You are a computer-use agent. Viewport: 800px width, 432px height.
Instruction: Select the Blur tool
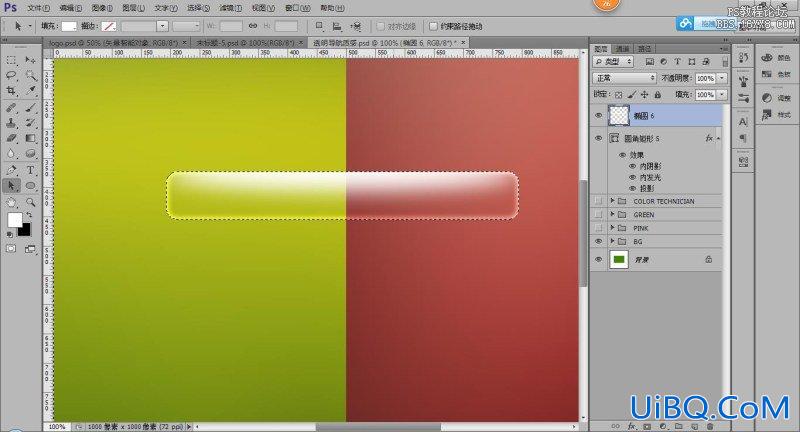(x=11, y=154)
